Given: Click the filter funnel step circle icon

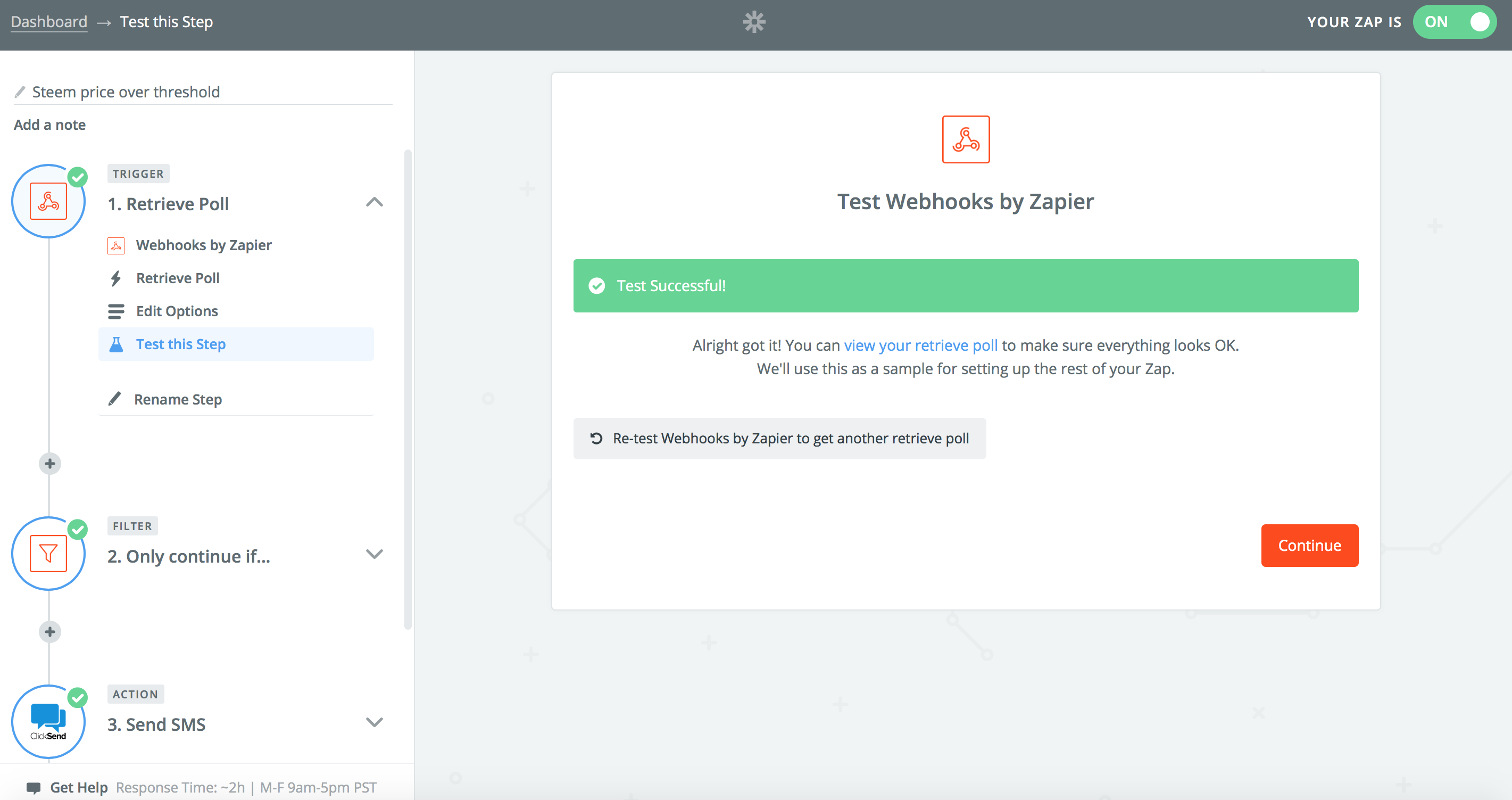Looking at the screenshot, I should coord(49,554).
